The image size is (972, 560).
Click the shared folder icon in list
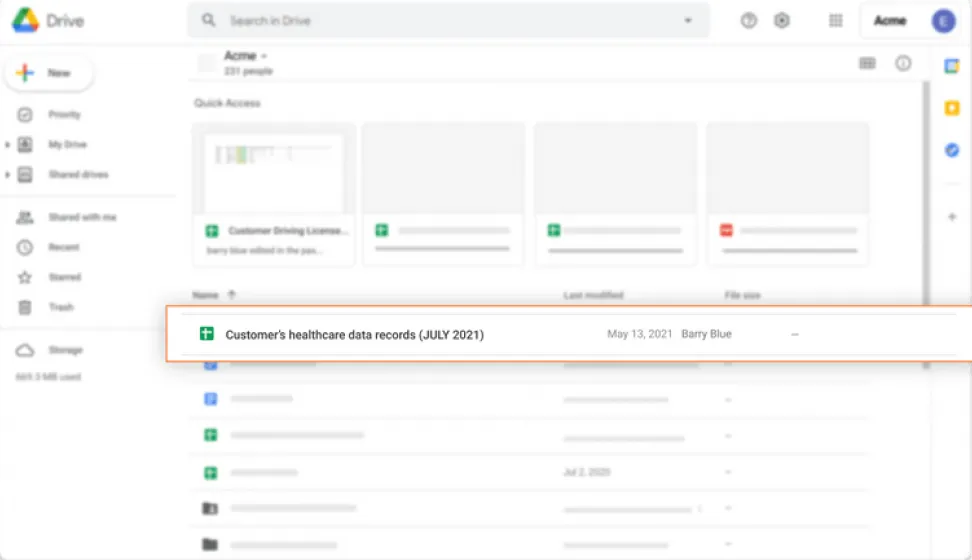[210, 509]
